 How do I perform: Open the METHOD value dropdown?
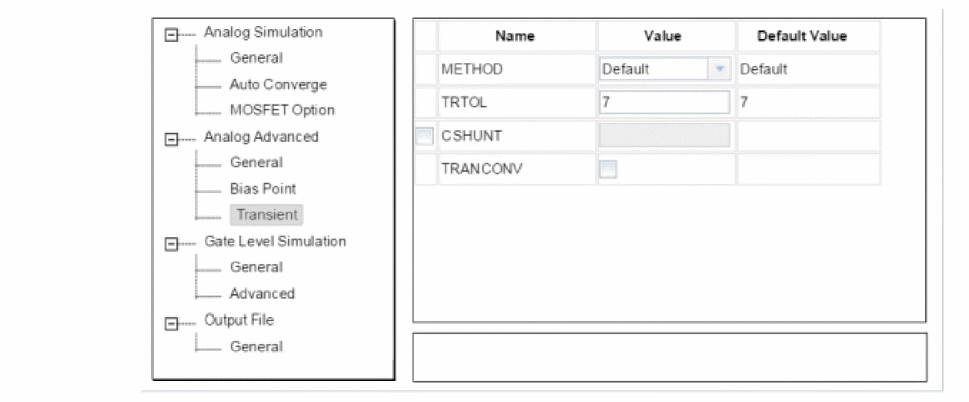click(x=718, y=69)
